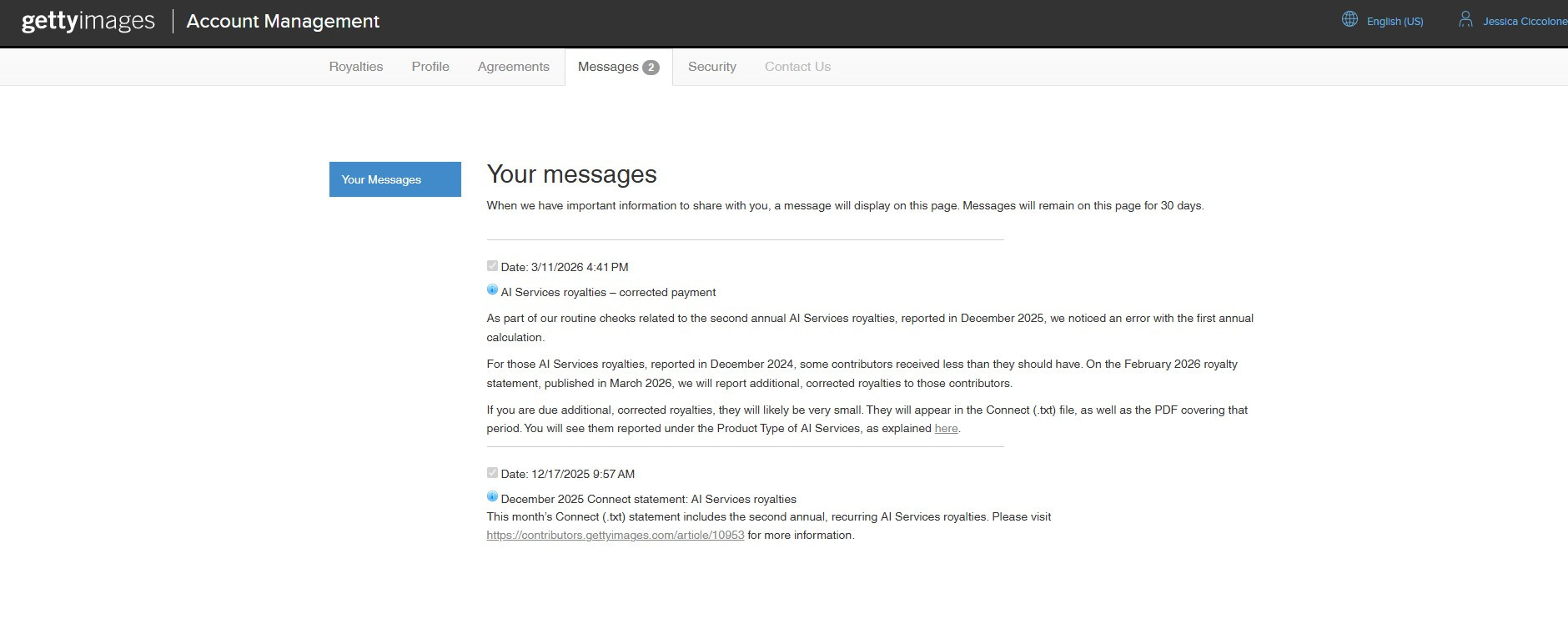Screen dimensions: 1568x619
Task: Open the contributors.gettyimages.com article 10953 link
Action: coord(616,536)
